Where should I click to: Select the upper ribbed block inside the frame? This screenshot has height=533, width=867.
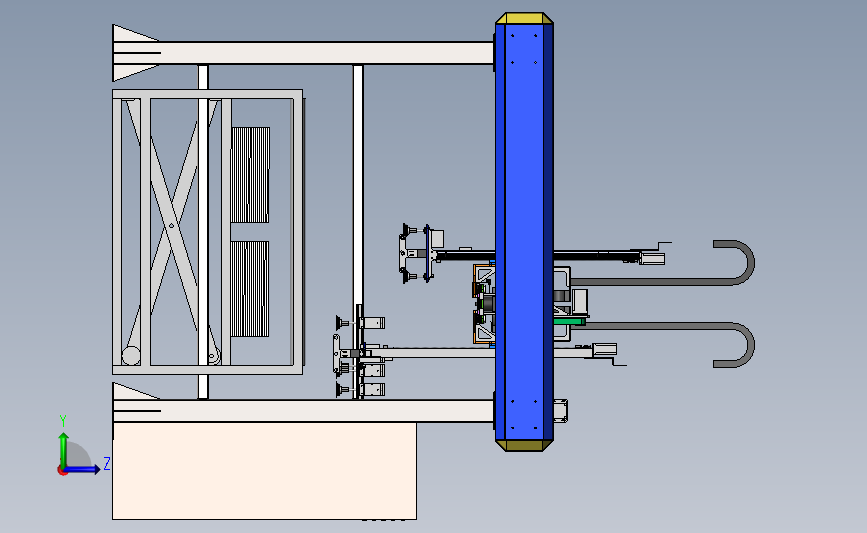pyautogui.click(x=250, y=175)
